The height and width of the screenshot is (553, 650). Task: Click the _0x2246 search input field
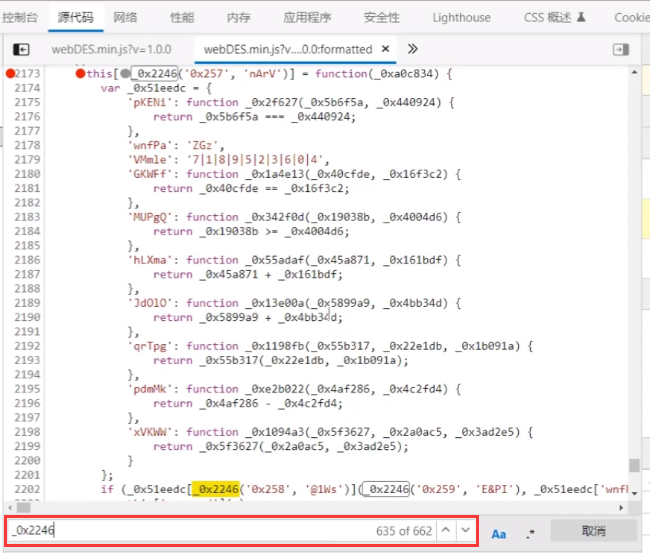point(200,531)
